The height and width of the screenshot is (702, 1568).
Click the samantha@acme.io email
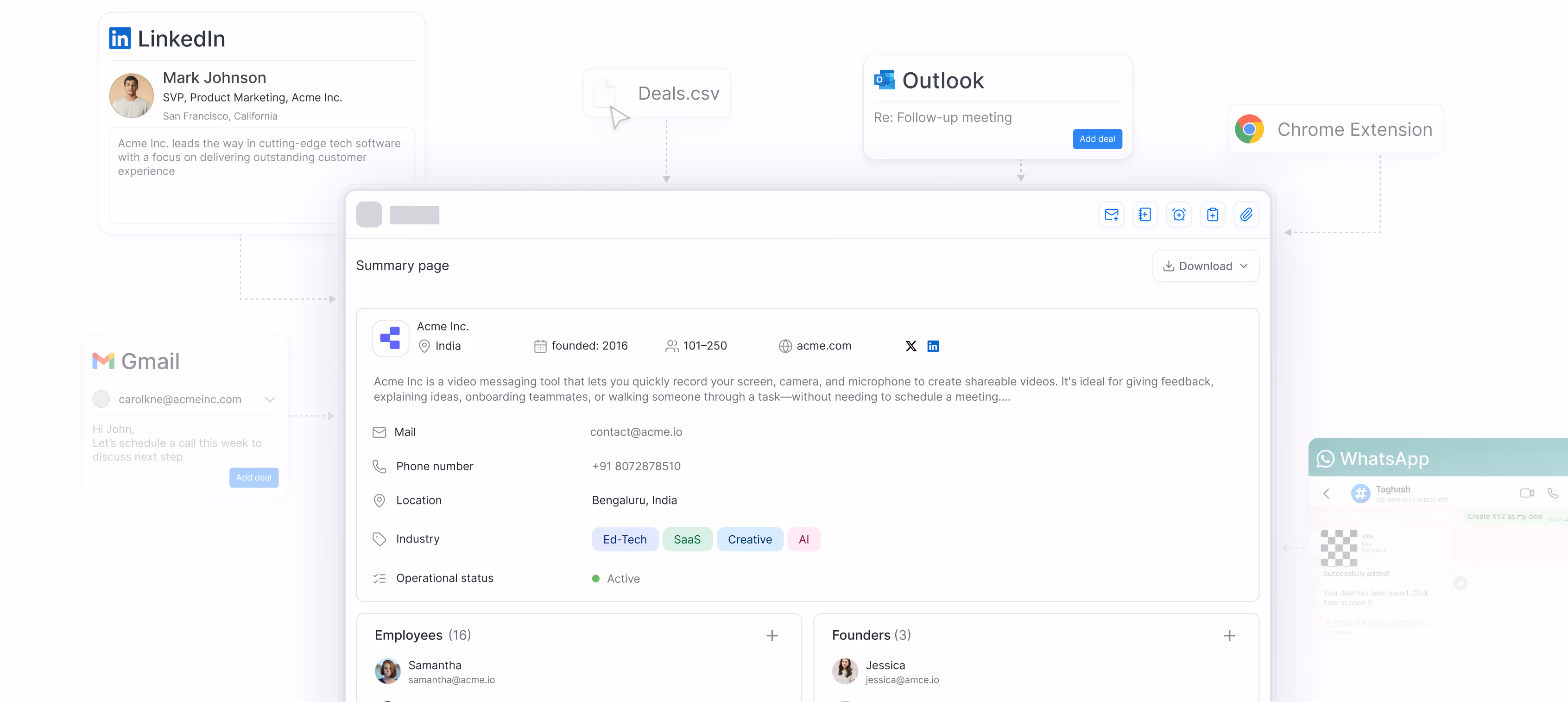click(452, 680)
